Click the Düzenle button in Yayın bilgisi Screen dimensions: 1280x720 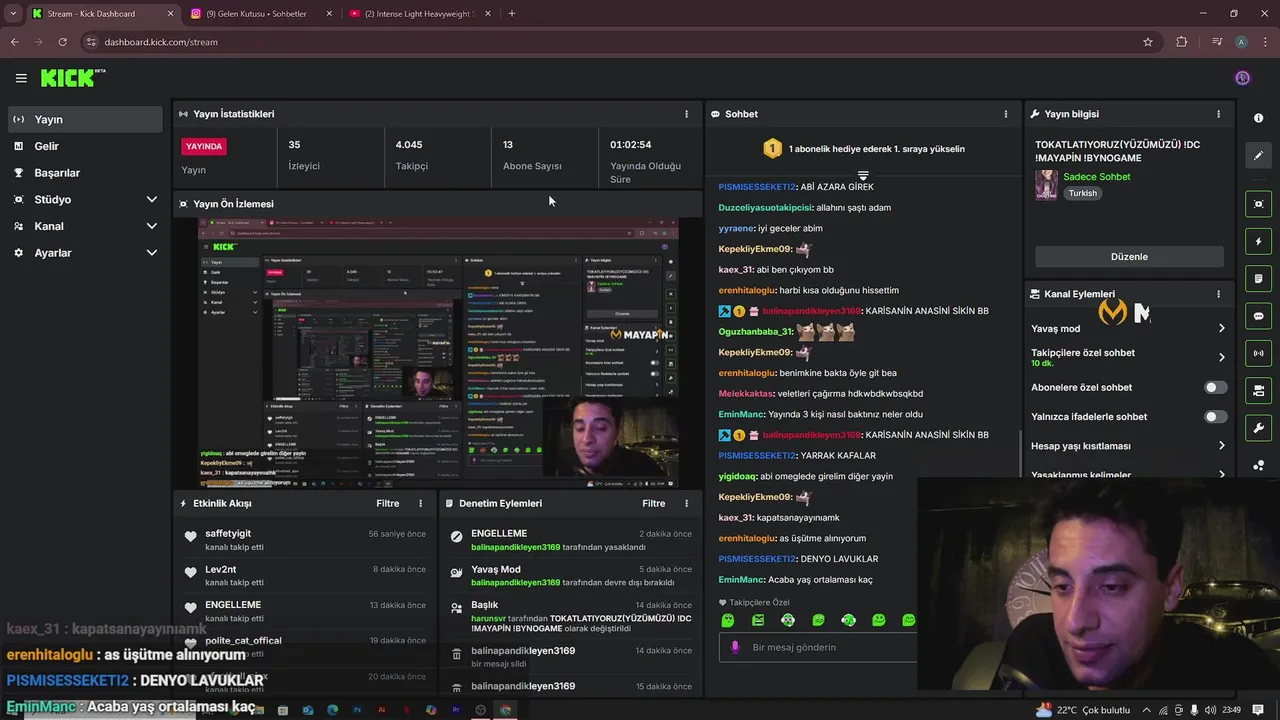[1129, 256]
